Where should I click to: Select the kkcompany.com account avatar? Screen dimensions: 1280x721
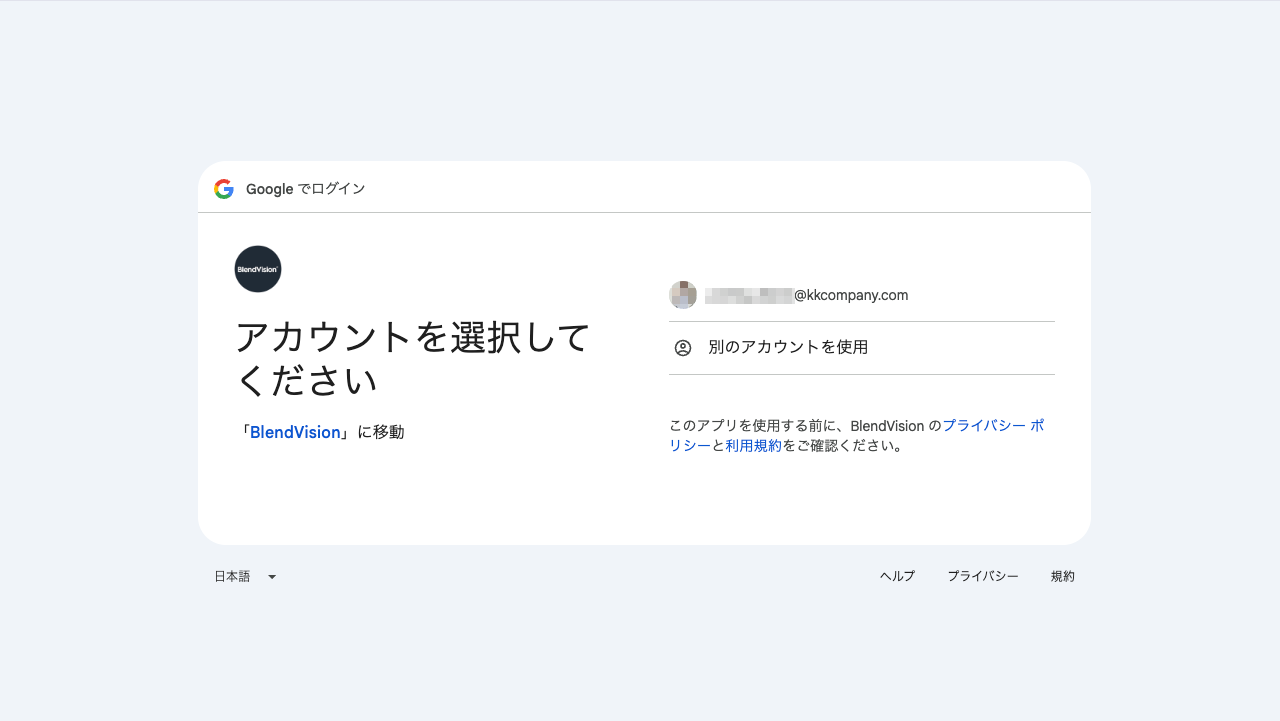[x=683, y=295]
